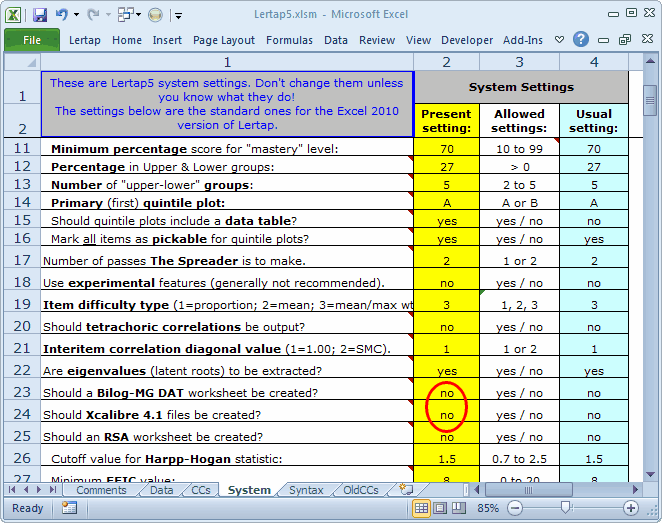Select column 3 header

tap(519, 62)
